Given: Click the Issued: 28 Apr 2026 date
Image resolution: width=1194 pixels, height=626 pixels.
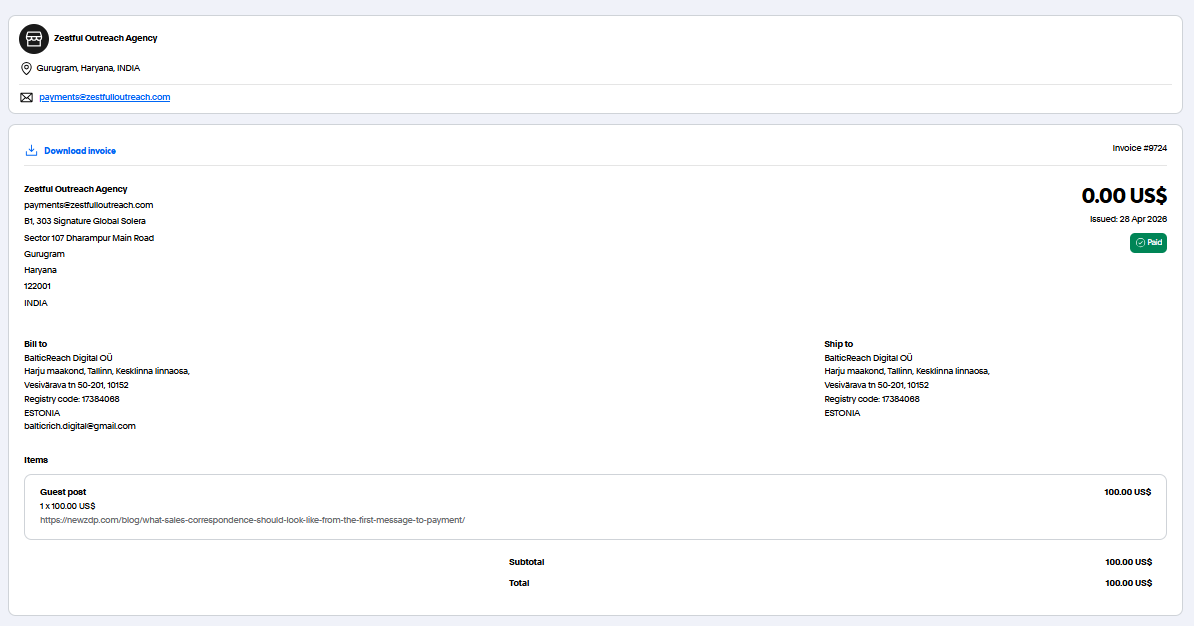Looking at the screenshot, I should pos(1128,219).
